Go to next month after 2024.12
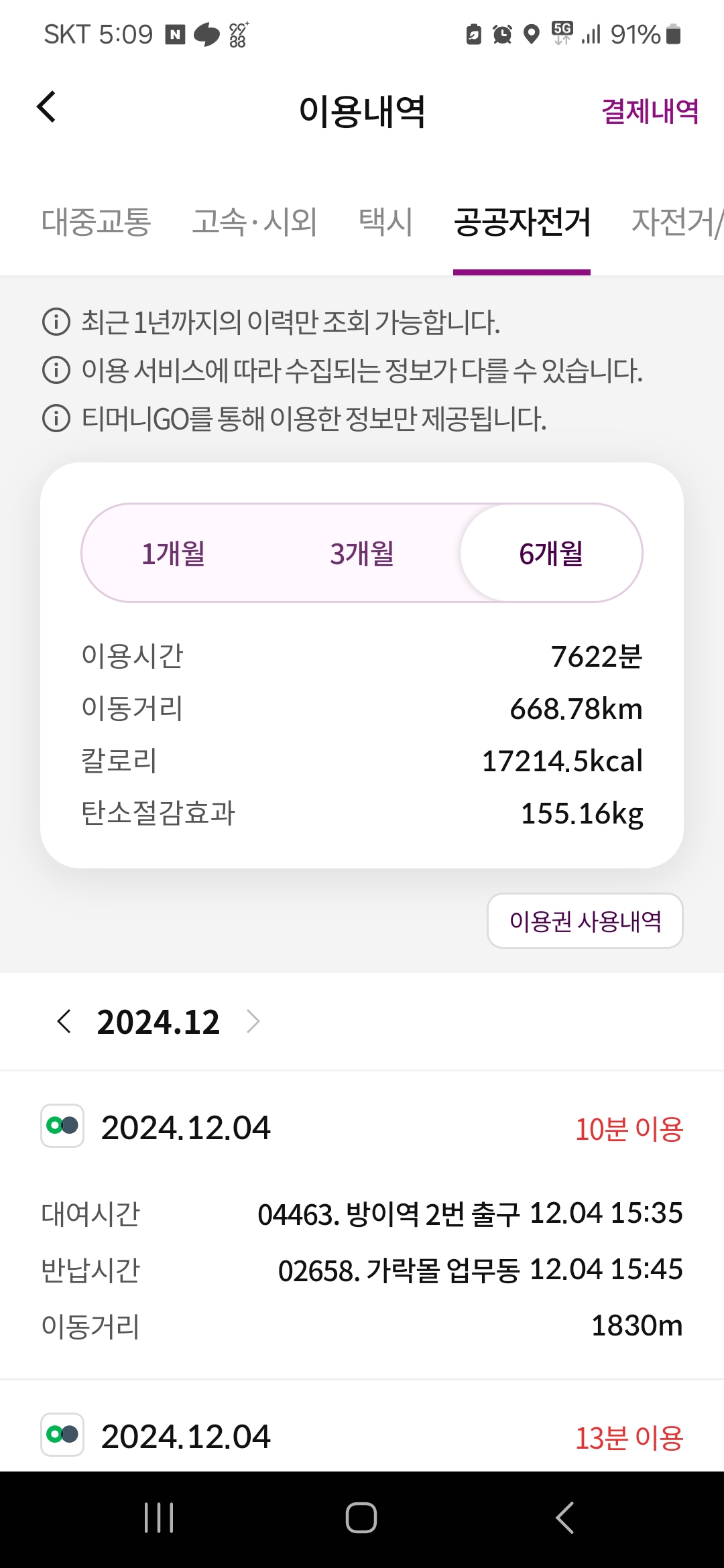Image resolution: width=724 pixels, height=1568 pixels. coord(253,1022)
